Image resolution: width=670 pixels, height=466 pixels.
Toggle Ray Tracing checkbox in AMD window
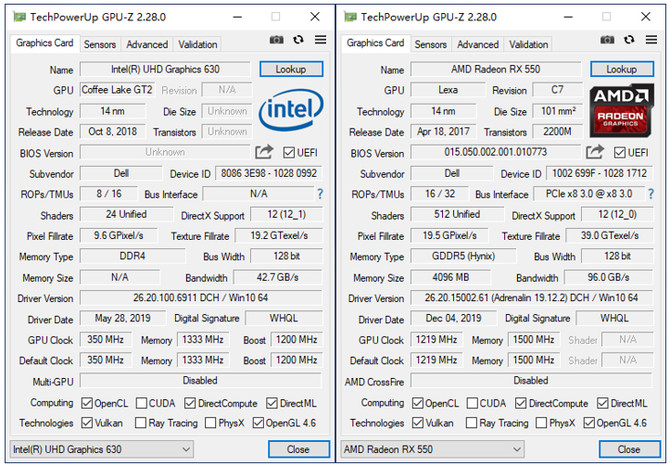click(x=471, y=423)
